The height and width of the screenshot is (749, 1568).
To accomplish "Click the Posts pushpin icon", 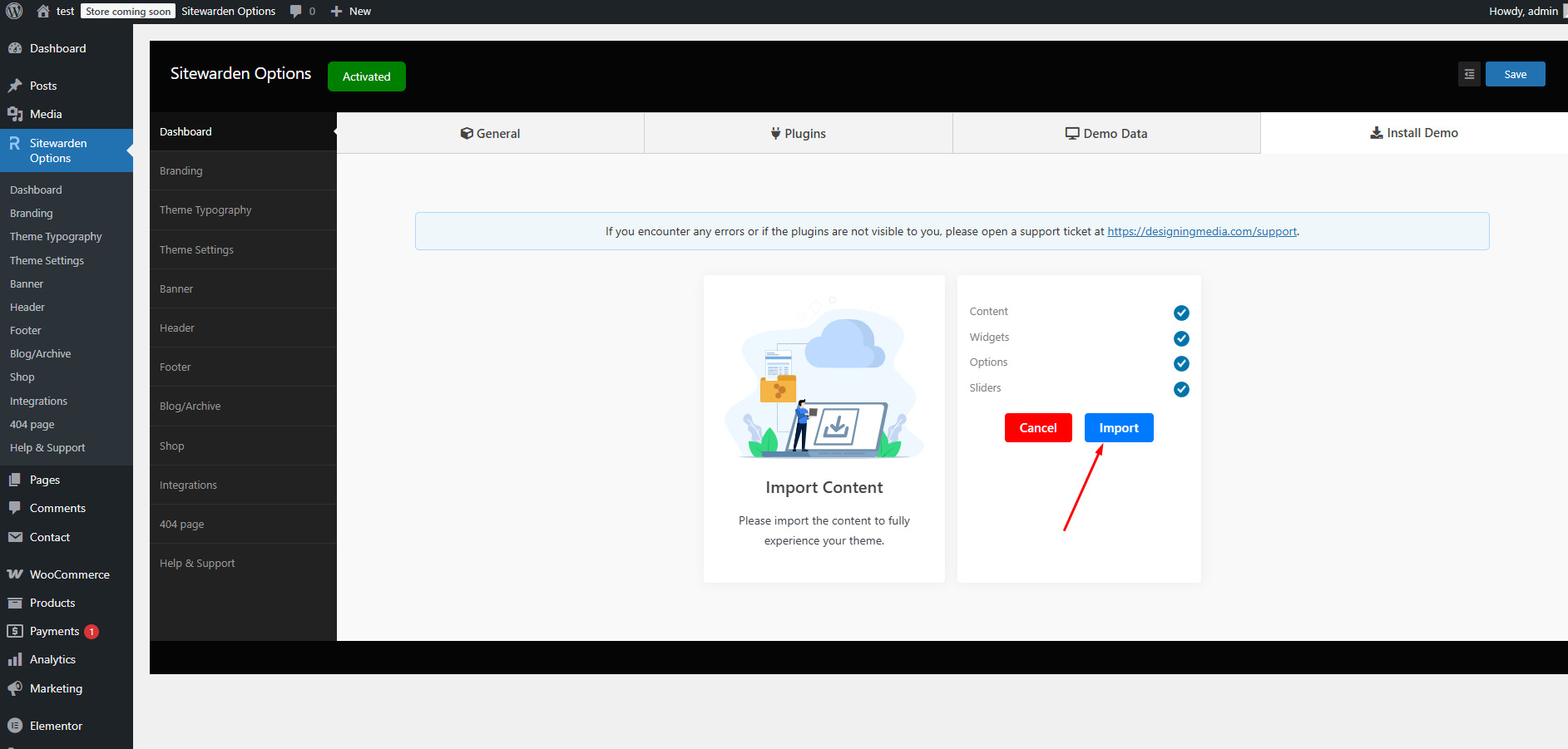I will tap(15, 86).
